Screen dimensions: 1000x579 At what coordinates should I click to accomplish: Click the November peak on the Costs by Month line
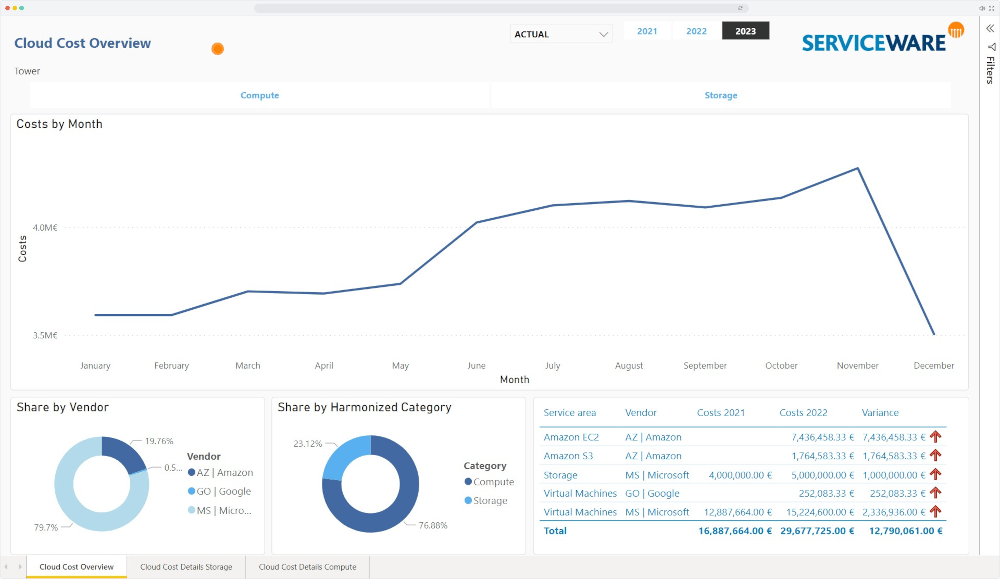(x=856, y=168)
